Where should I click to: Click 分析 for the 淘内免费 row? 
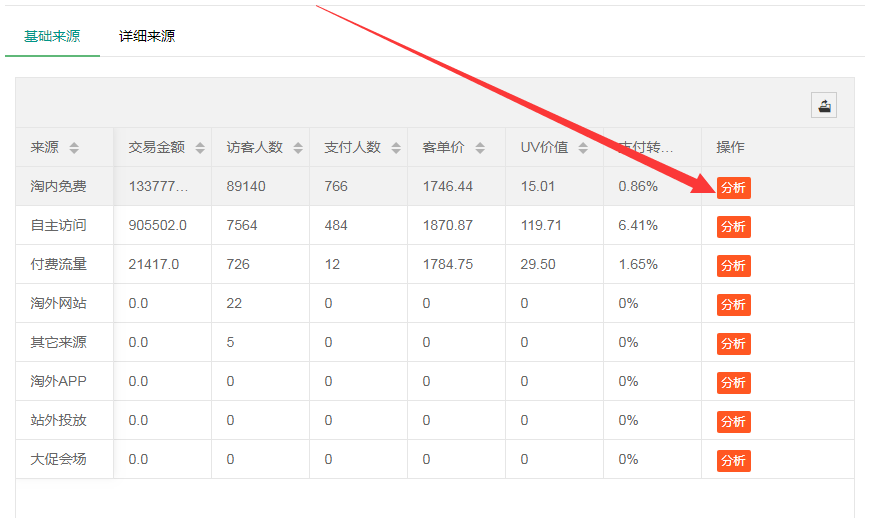pos(734,188)
